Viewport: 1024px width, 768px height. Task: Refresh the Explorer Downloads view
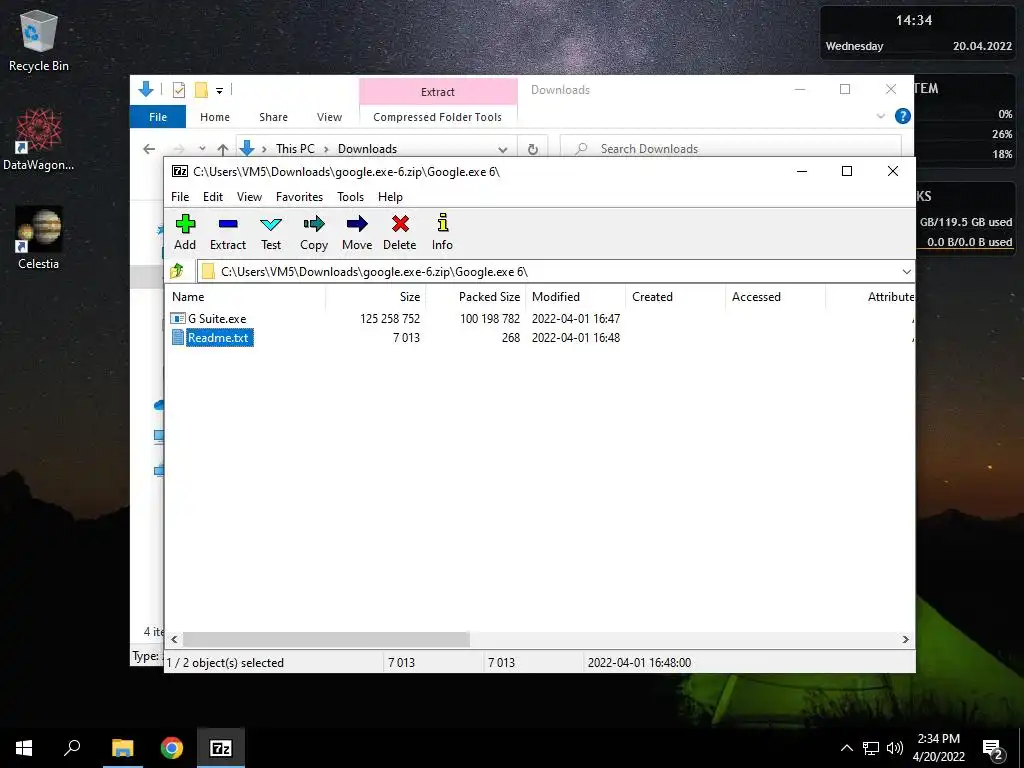point(533,149)
